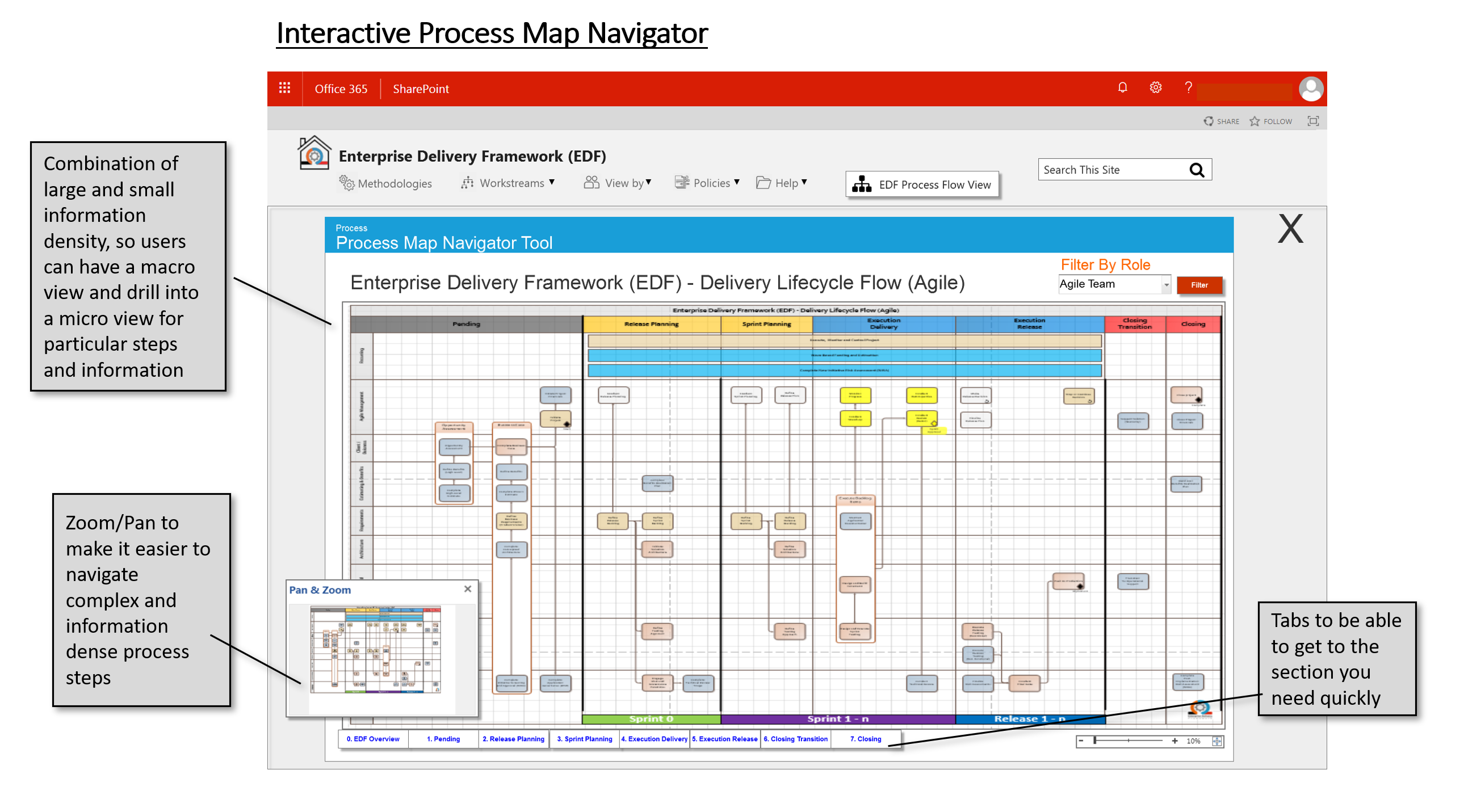The height and width of the screenshot is (812, 1464).
Task: Switch to the 0. EDF Overview tab
Action: (x=374, y=739)
